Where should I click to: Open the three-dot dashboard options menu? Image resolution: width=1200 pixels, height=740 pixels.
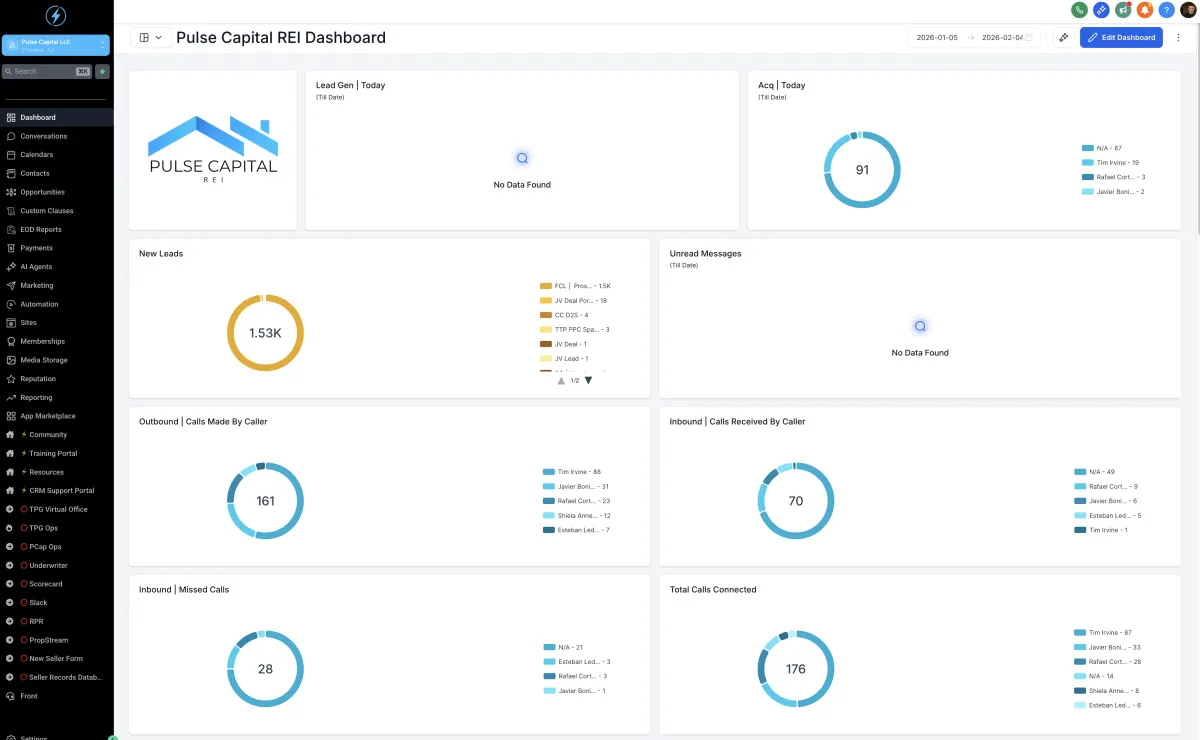(1178, 37)
